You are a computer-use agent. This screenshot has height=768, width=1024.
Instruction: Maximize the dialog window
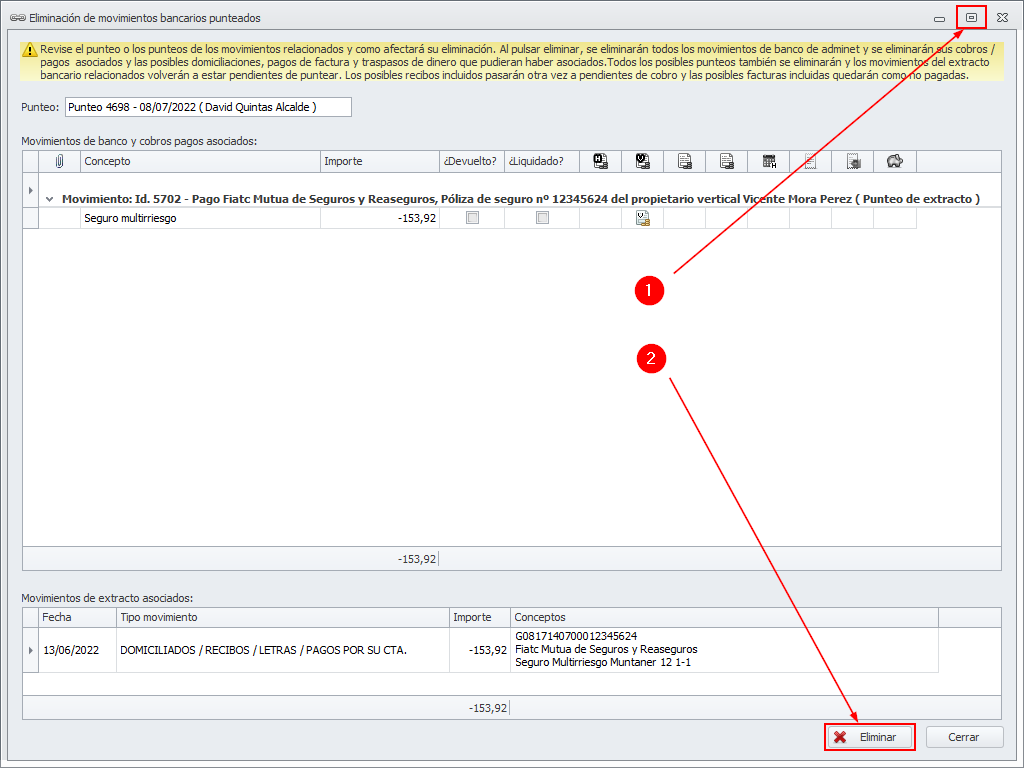971,18
